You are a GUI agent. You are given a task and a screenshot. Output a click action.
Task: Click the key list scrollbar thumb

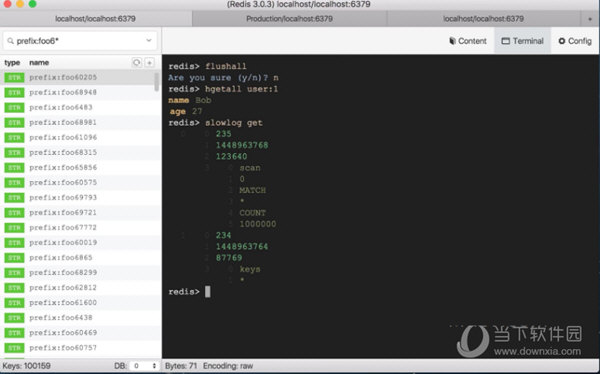click(x=157, y=82)
